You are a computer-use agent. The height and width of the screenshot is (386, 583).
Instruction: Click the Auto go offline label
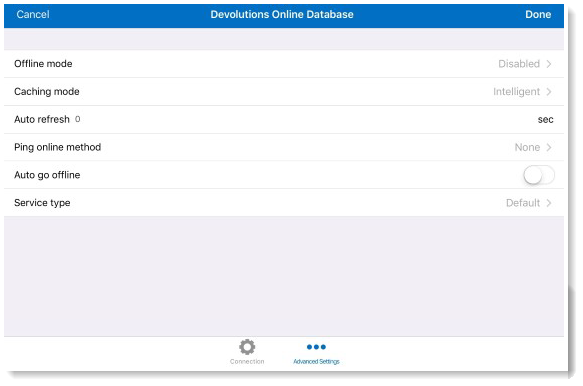pos(47,175)
